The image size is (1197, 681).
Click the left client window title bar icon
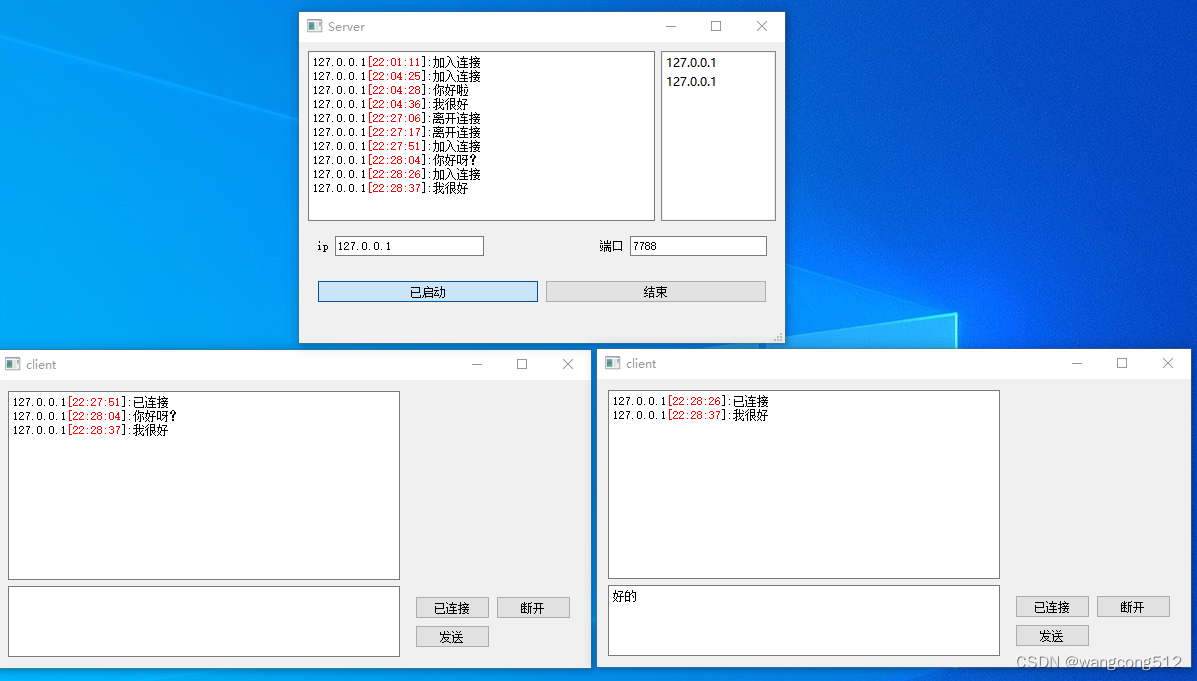[12, 364]
